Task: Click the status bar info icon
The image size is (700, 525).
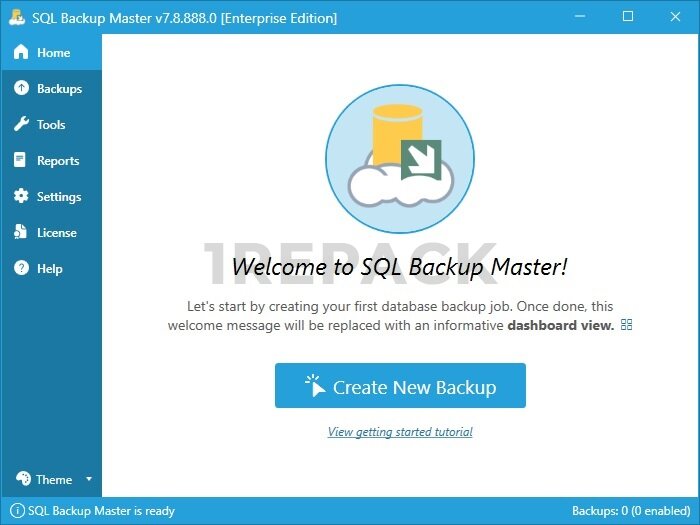Action: pos(17,511)
